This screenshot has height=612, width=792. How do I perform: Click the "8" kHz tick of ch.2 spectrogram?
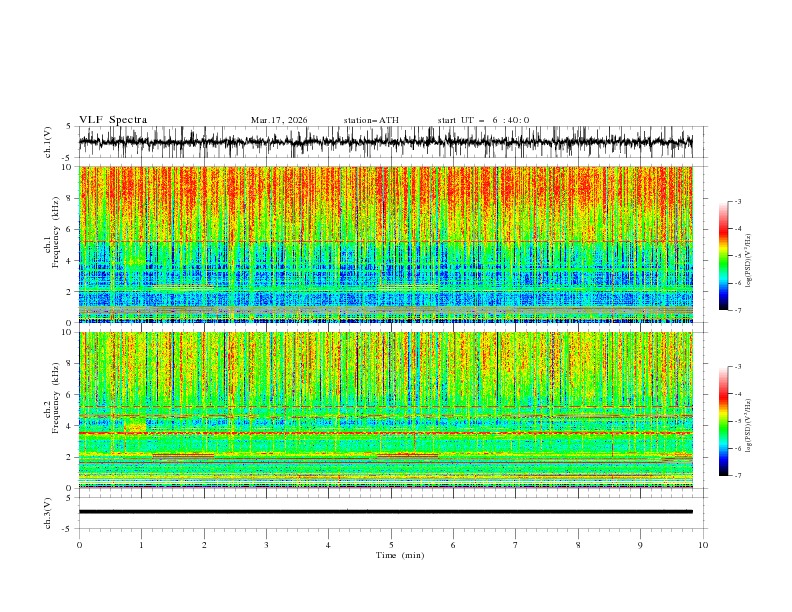tap(69, 364)
